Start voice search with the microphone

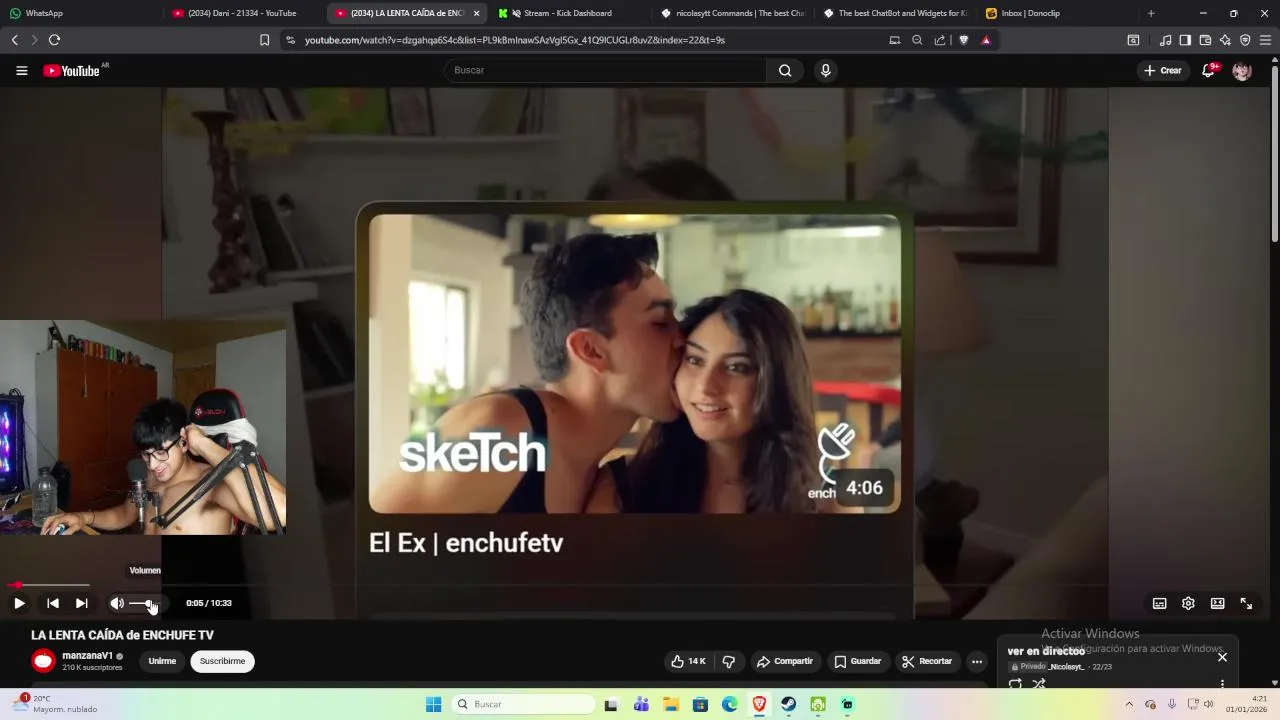click(825, 70)
